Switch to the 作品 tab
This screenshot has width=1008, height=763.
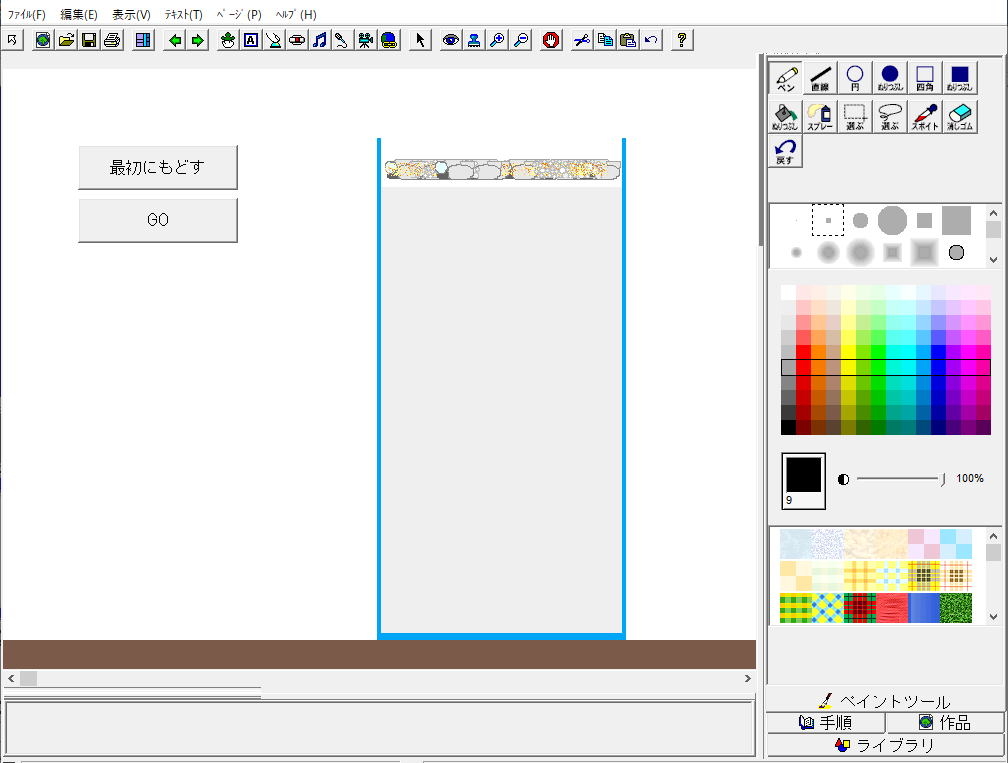point(945,722)
